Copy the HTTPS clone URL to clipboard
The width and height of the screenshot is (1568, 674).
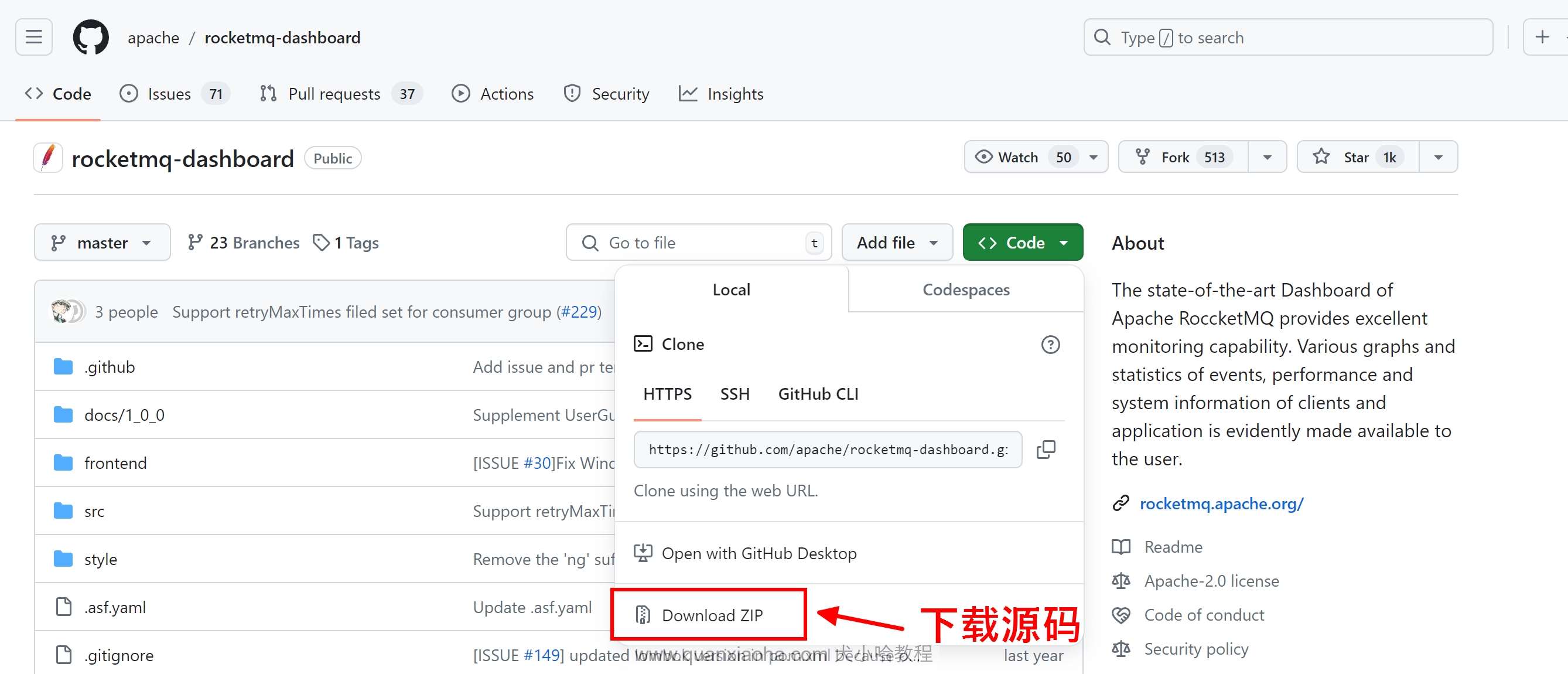click(x=1045, y=450)
